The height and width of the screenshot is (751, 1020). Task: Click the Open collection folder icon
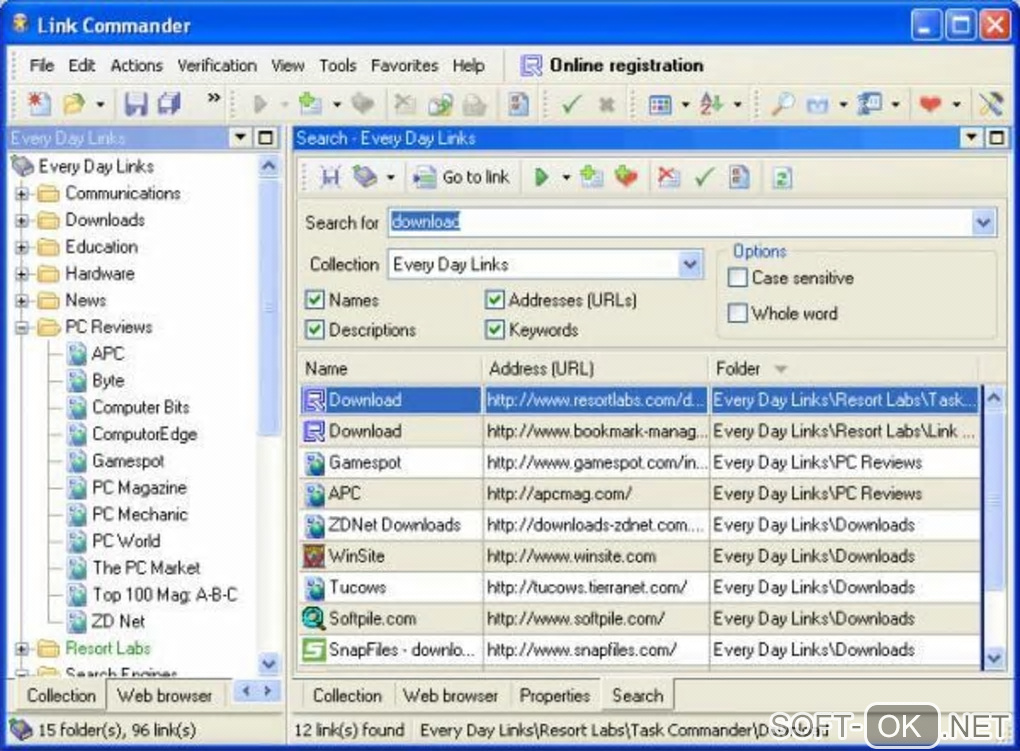(x=74, y=103)
